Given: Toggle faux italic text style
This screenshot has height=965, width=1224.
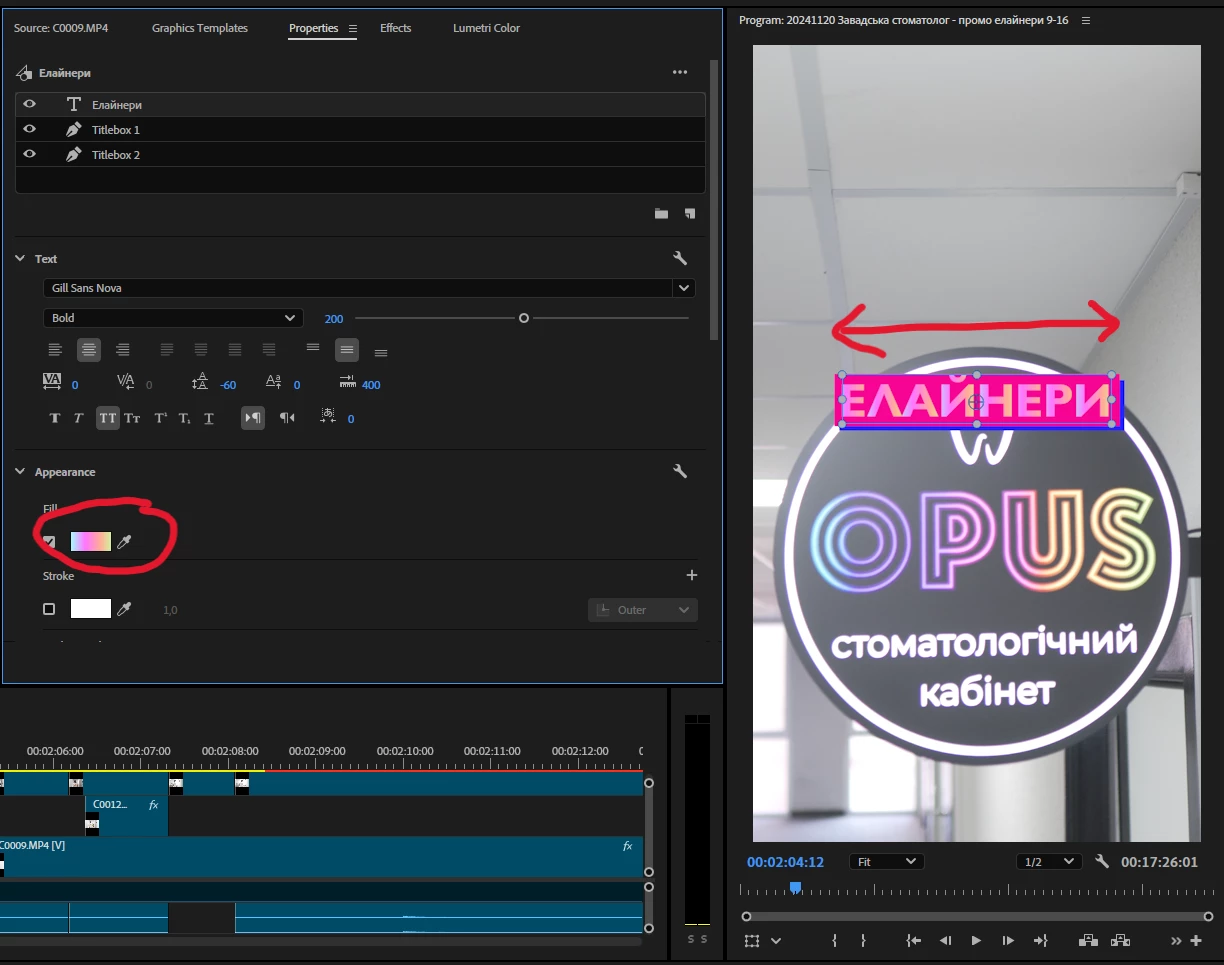Looking at the screenshot, I should (78, 418).
